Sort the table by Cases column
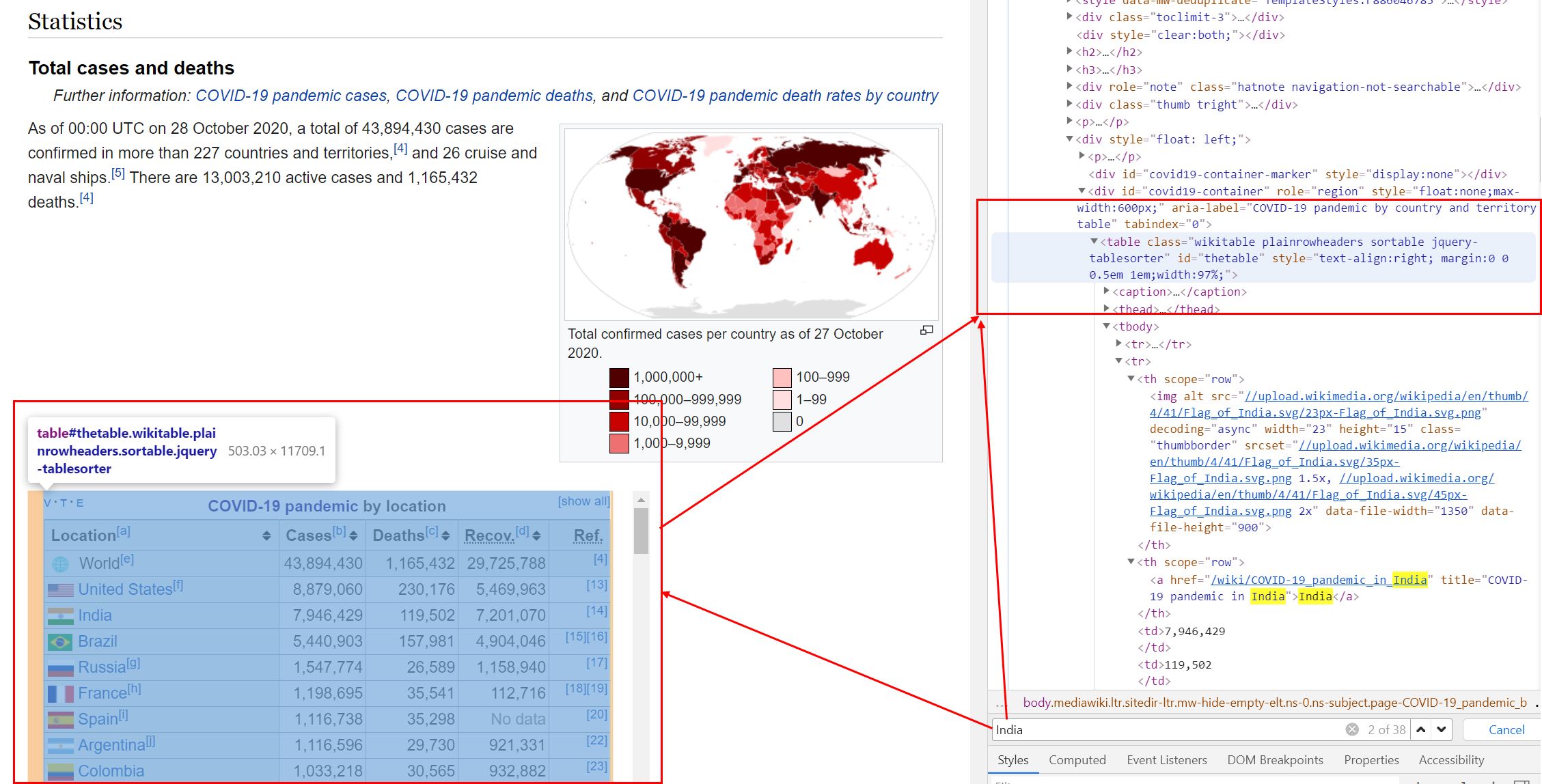The width and height of the screenshot is (1542, 784). click(x=353, y=536)
